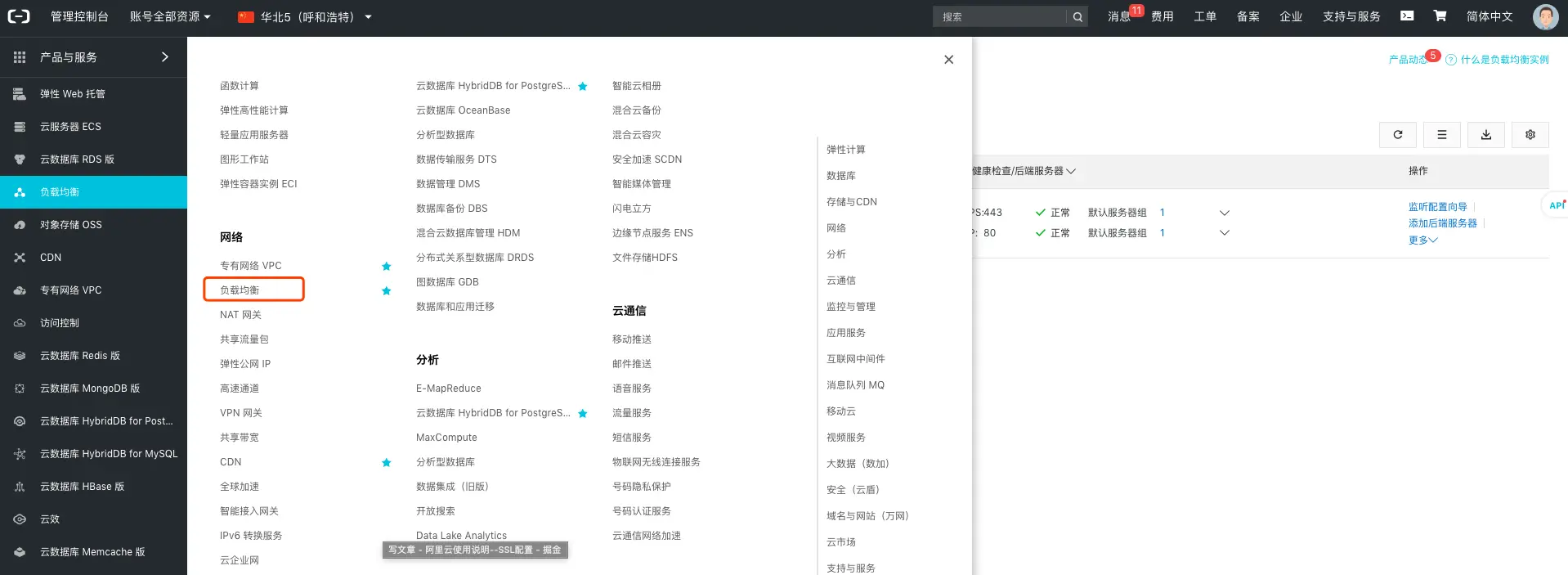Viewport: 1568px width, 575px height.
Task: Expand the port 80 listener row chevron
Action: click(1225, 233)
